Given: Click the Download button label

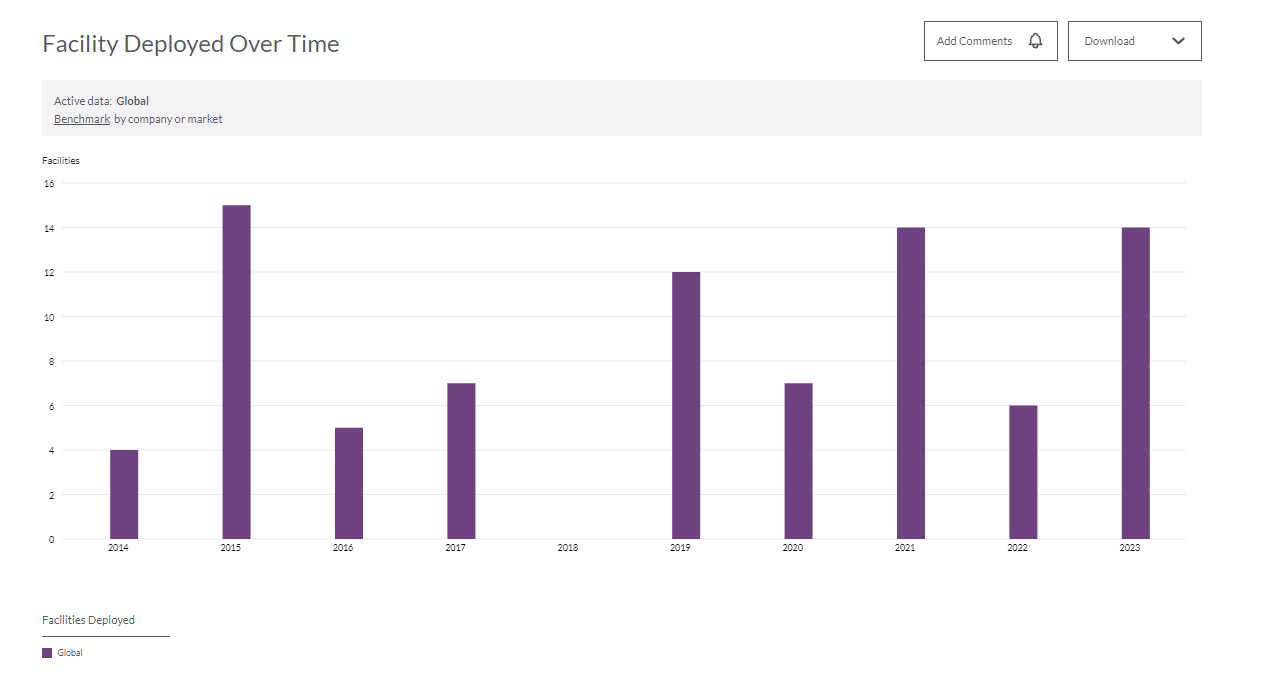Looking at the screenshot, I should pyautogui.click(x=1110, y=41).
